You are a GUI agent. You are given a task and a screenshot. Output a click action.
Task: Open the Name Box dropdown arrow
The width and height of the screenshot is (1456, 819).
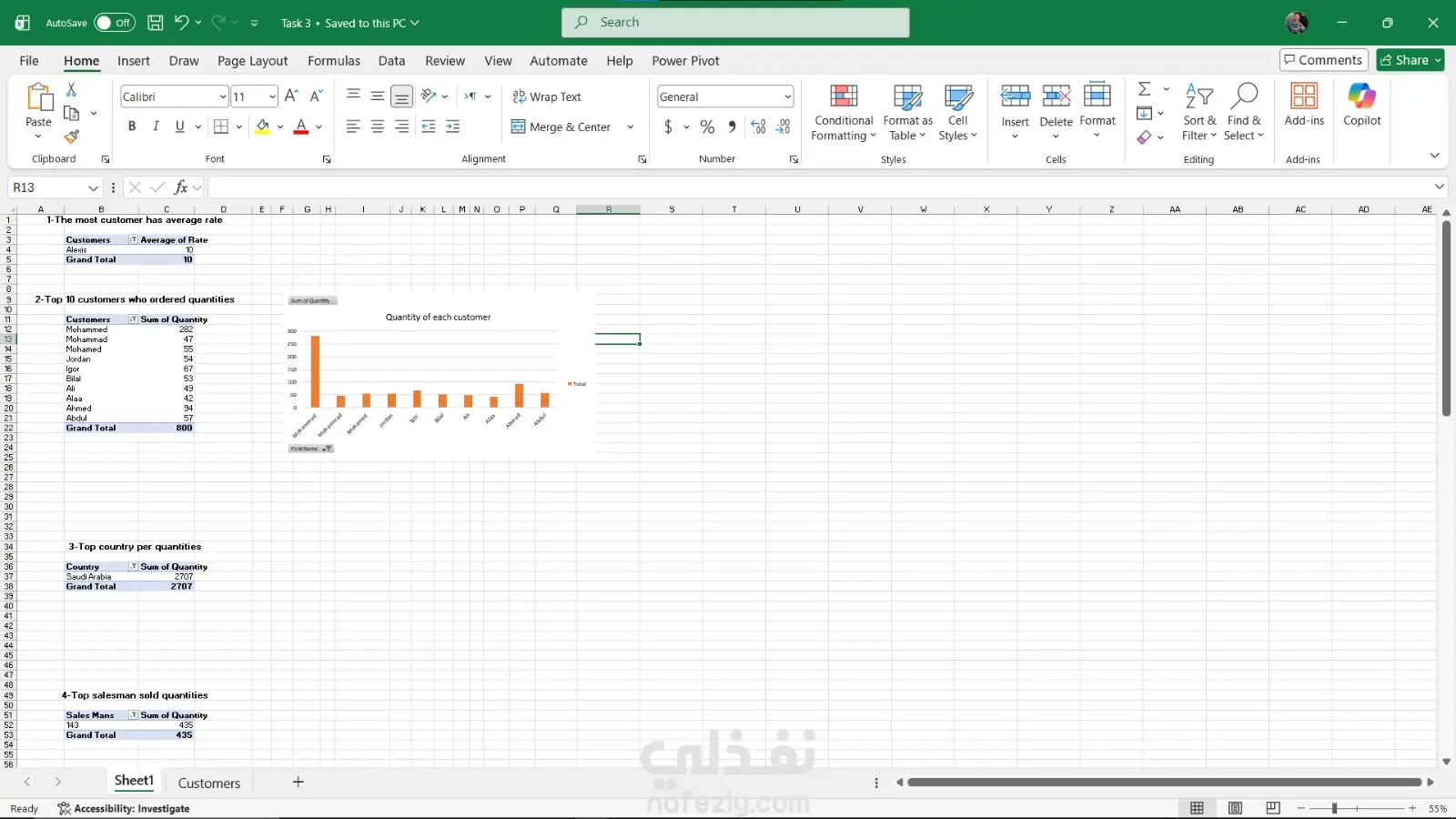pyautogui.click(x=93, y=187)
